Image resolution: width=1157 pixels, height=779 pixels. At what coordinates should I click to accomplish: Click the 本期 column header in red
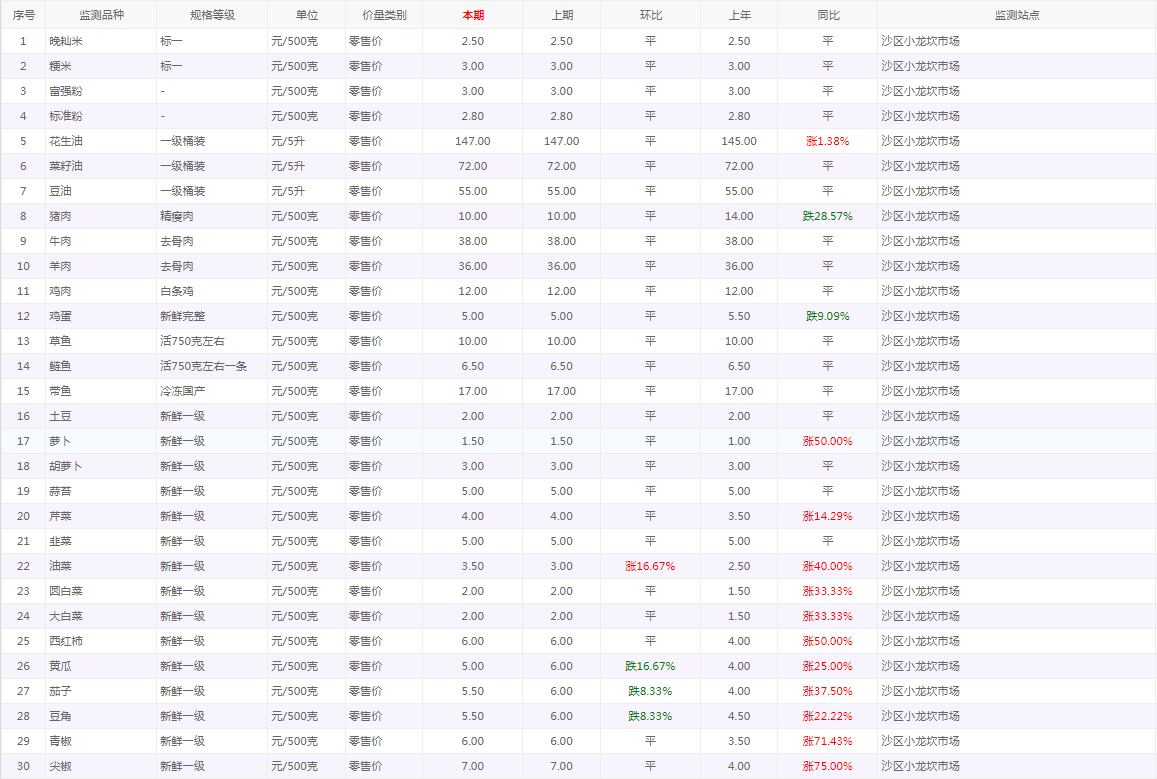tap(472, 15)
